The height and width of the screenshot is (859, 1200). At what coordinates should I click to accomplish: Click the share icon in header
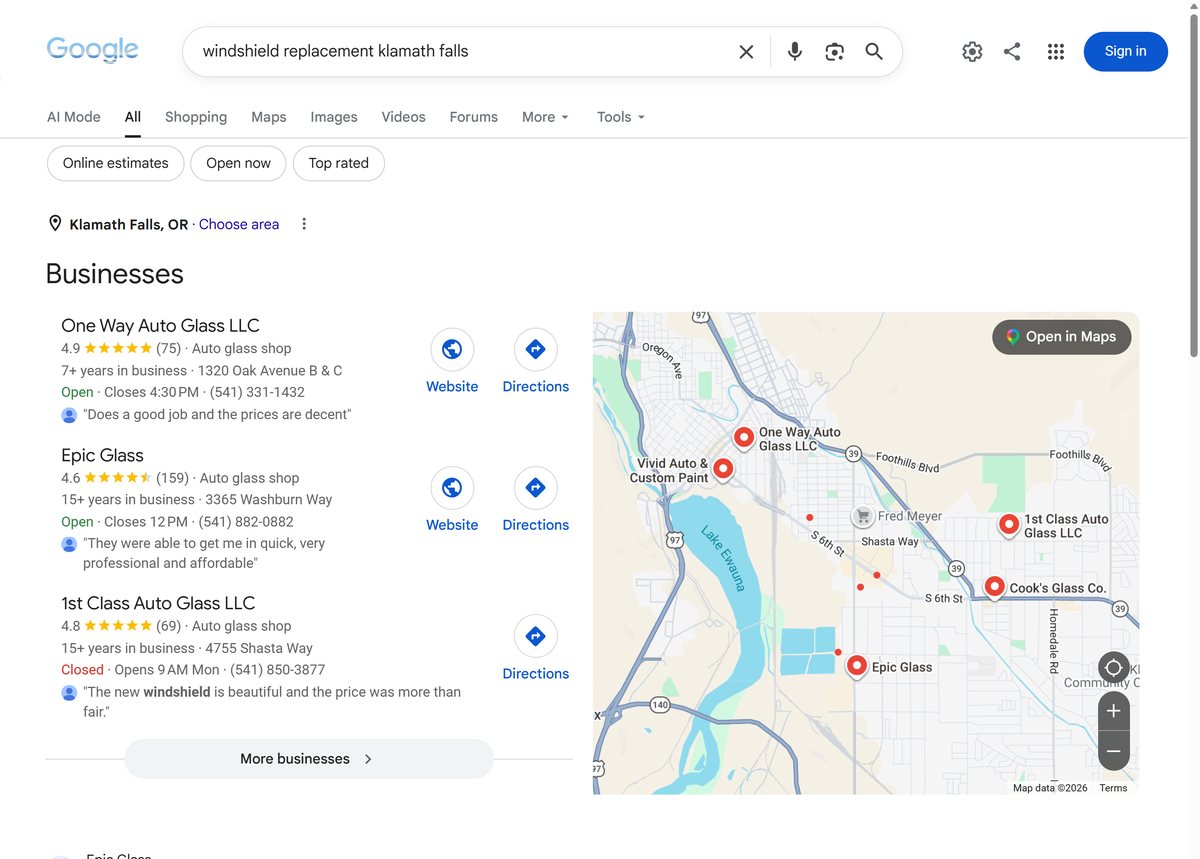[x=1012, y=51]
